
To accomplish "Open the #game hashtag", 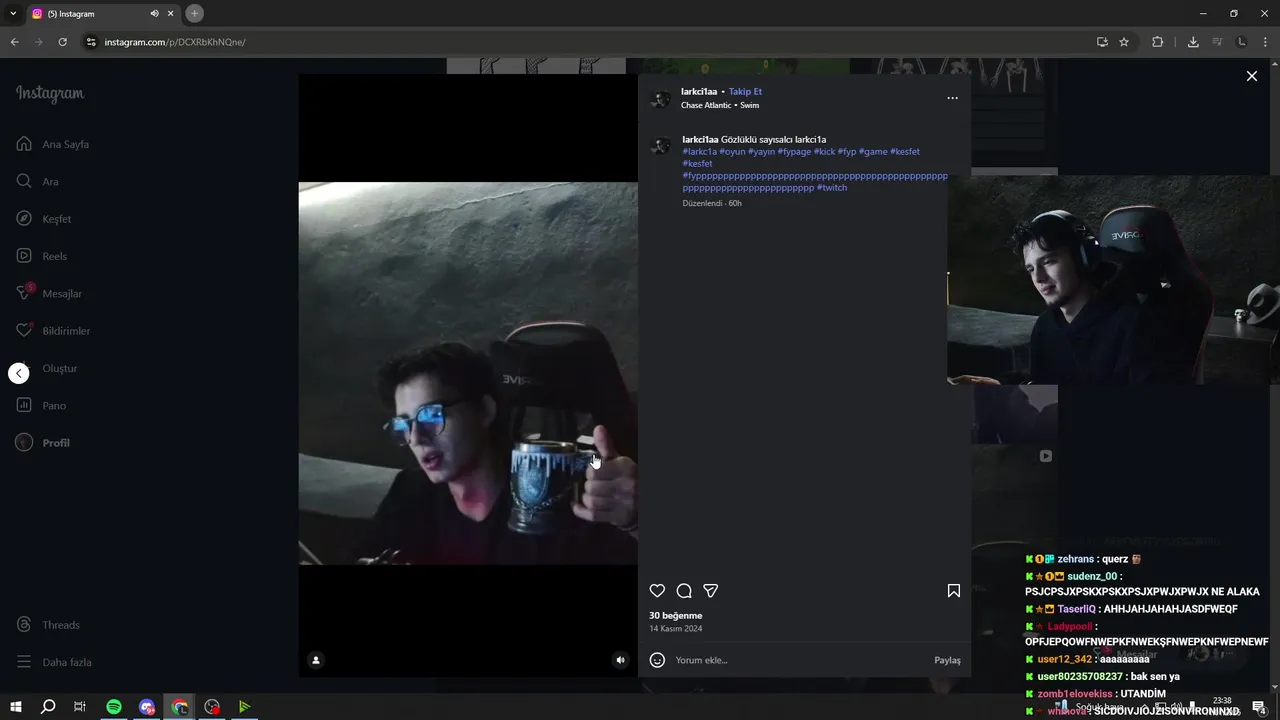I will [x=873, y=152].
